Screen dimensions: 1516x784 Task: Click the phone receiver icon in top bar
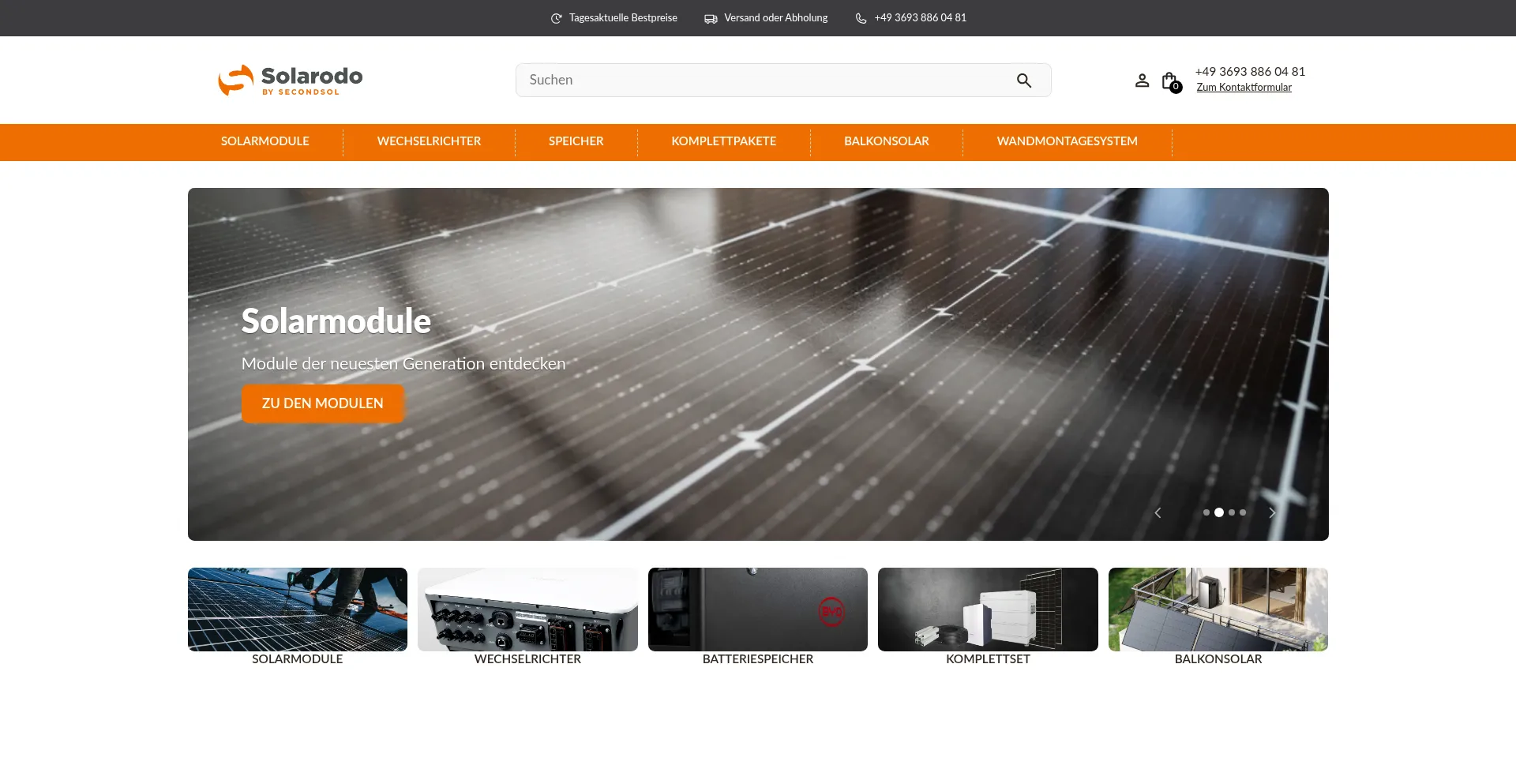click(861, 17)
